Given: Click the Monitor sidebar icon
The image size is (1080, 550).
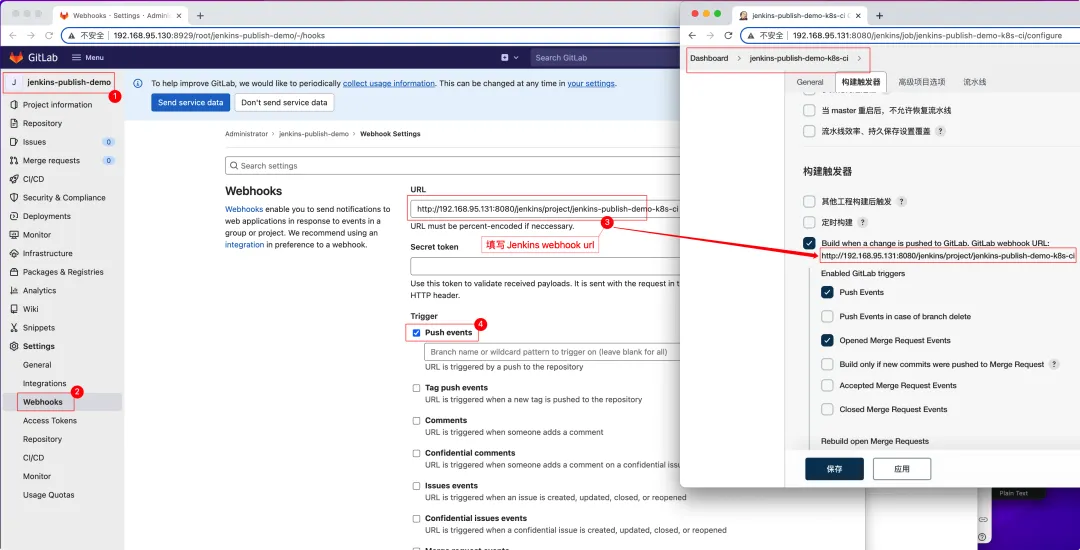Looking at the screenshot, I should (15, 235).
